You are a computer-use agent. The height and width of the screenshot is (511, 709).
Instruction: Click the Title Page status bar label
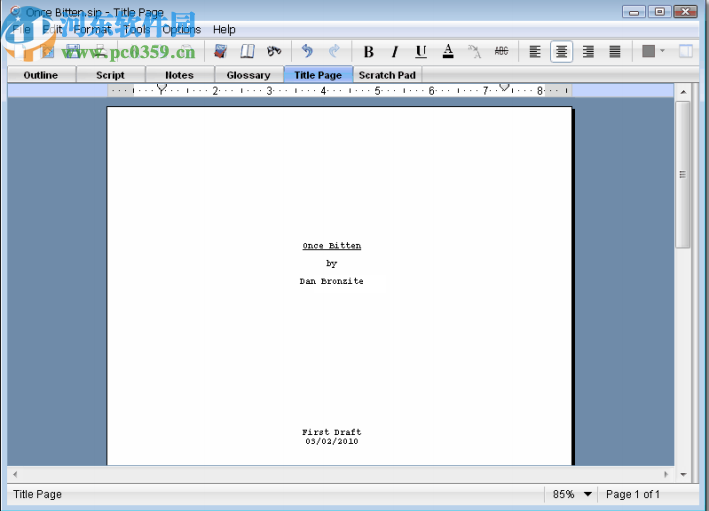pyautogui.click(x=37, y=494)
